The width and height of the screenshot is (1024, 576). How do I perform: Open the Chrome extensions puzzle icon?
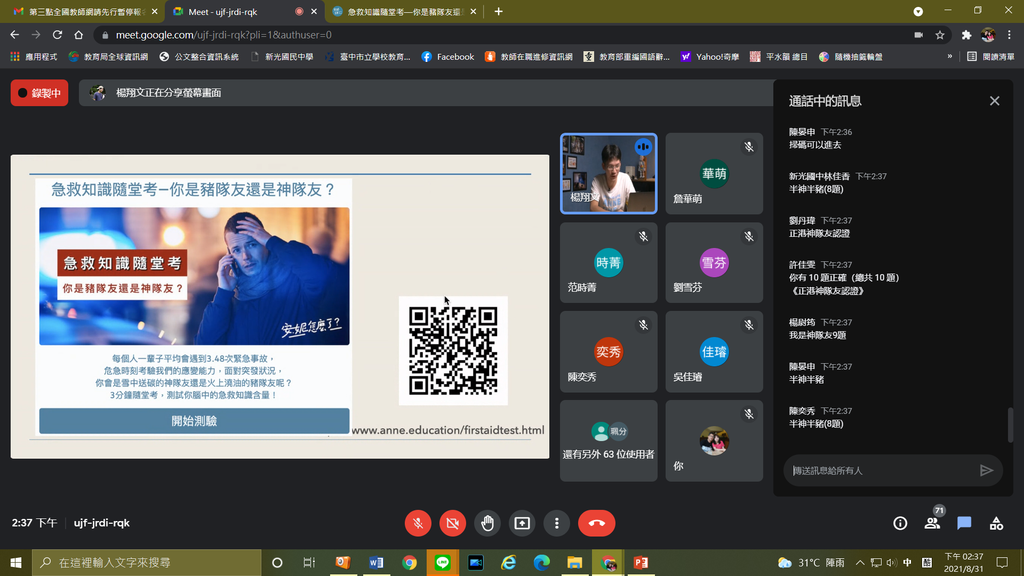click(x=967, y=35)
